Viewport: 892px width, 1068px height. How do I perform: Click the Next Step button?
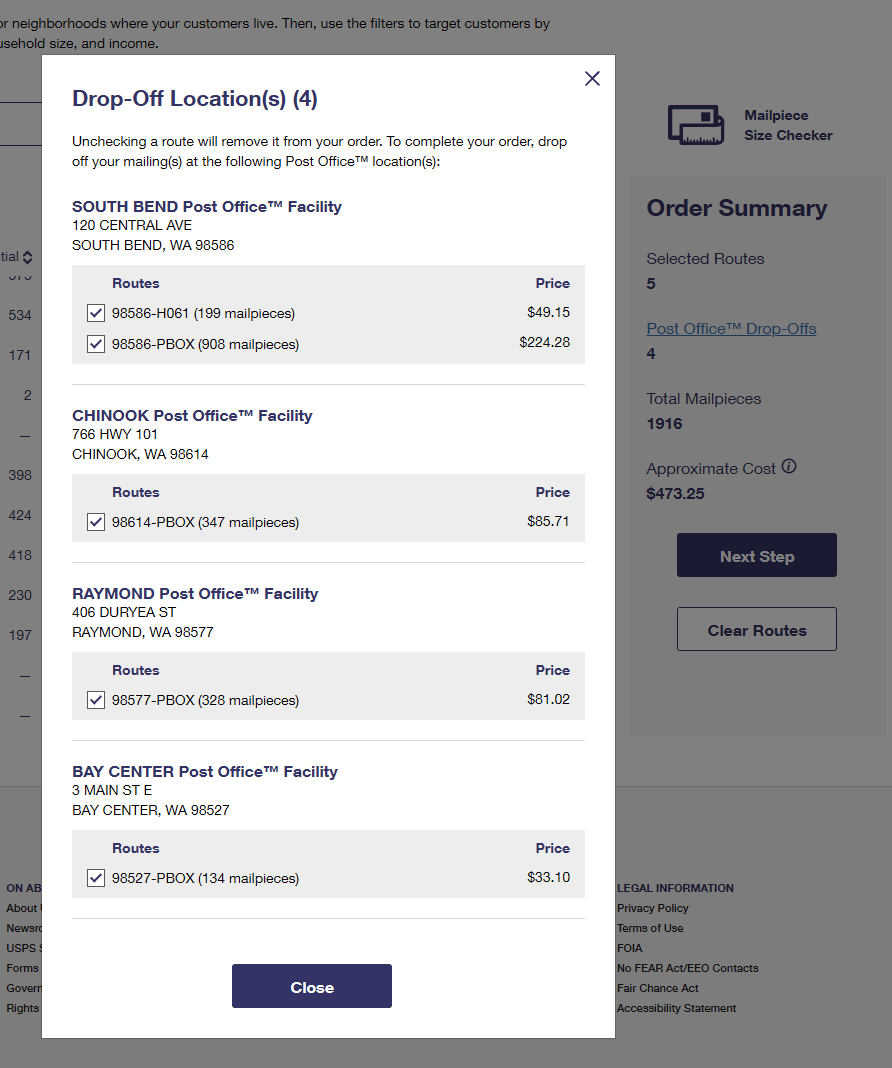coord(756,555)
